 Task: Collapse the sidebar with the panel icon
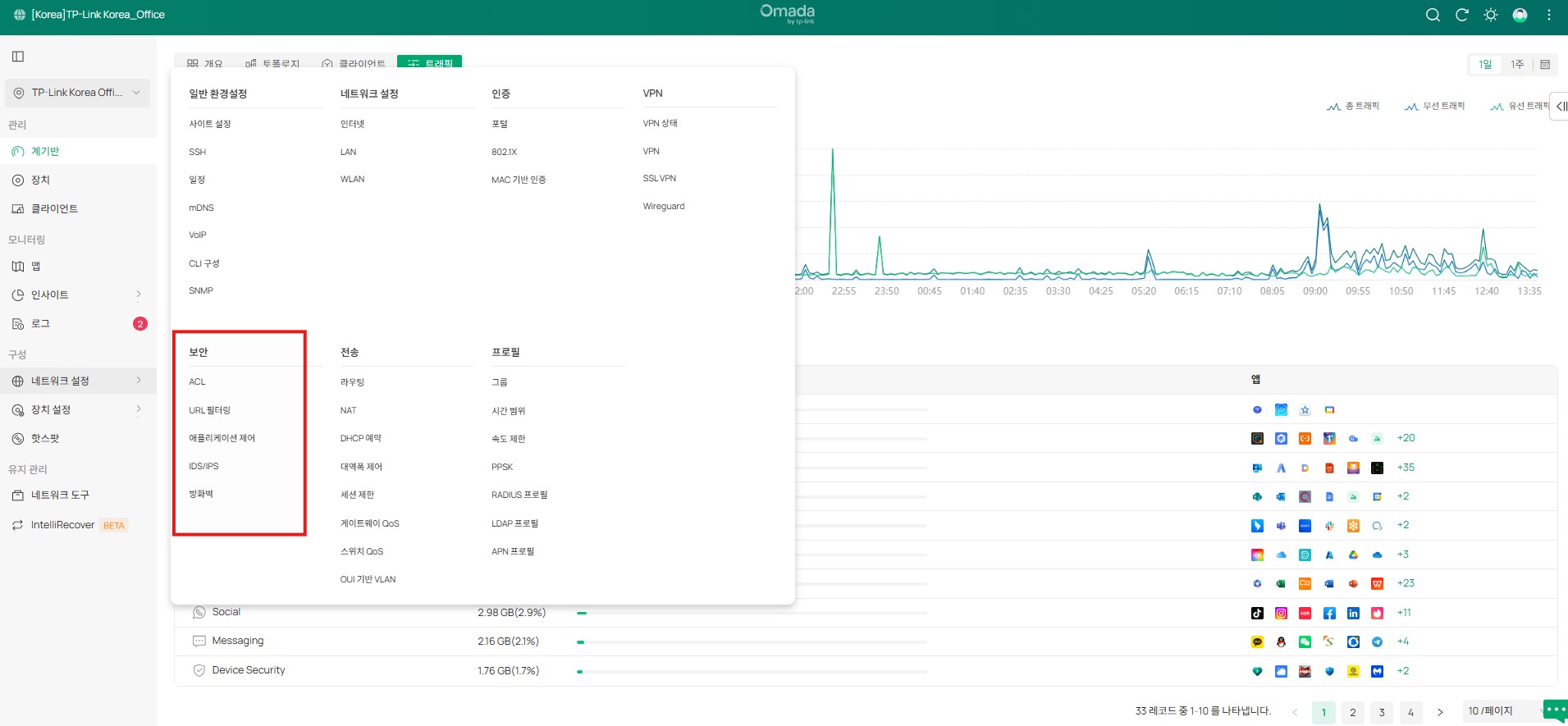click(18, 57)
